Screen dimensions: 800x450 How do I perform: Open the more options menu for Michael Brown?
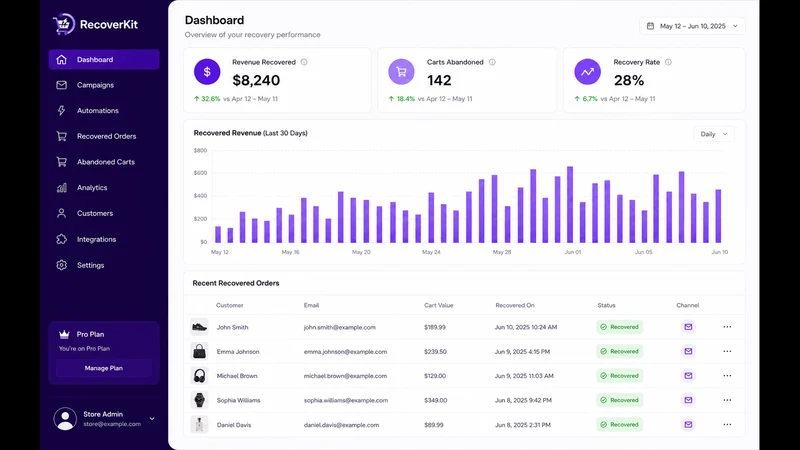pos(727,376)
